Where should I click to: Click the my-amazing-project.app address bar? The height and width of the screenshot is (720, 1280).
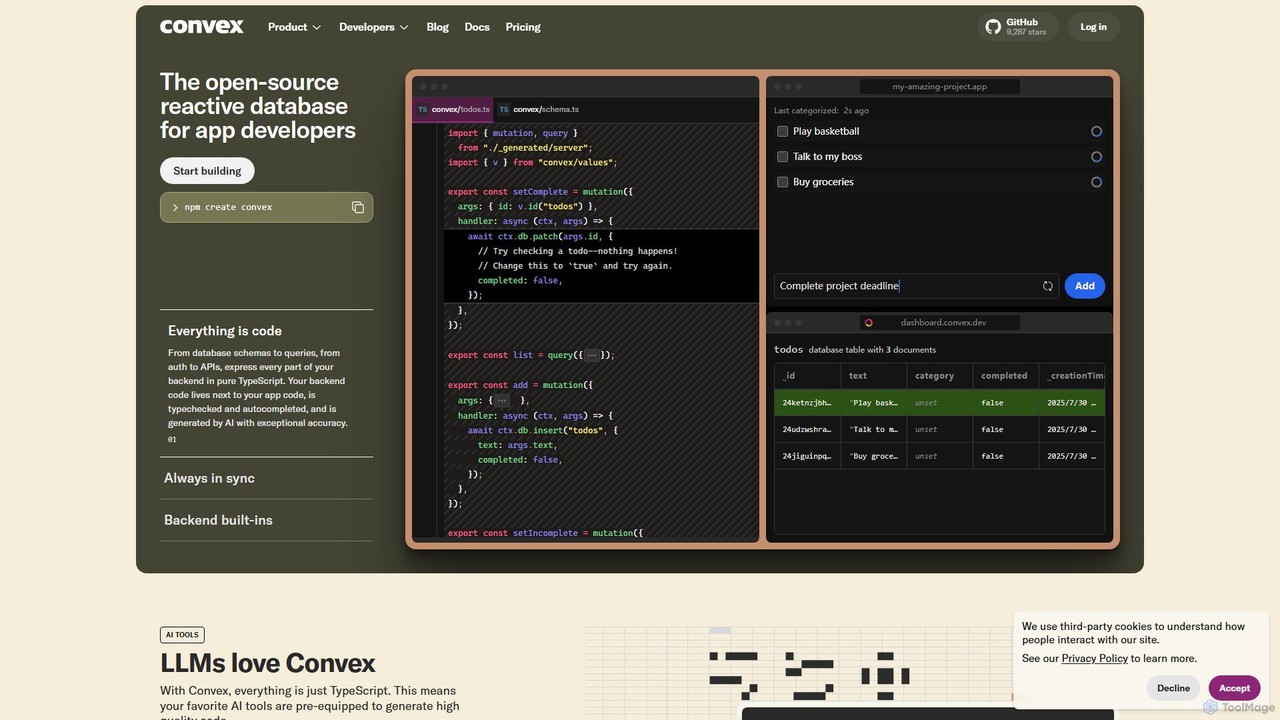pyautogui.click(x=939, y=87)
